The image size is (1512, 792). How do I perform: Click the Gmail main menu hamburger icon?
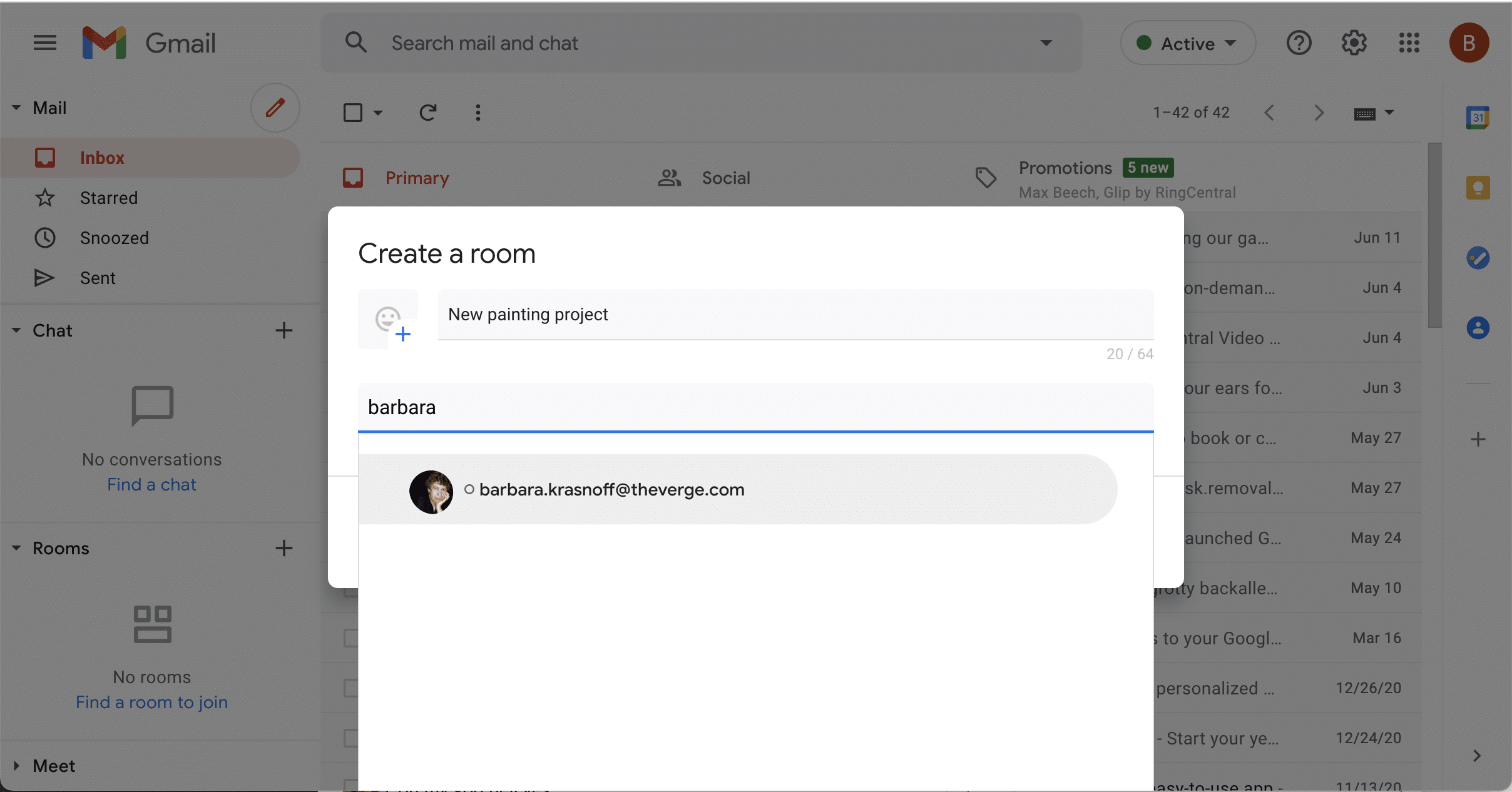coord(45,43)
